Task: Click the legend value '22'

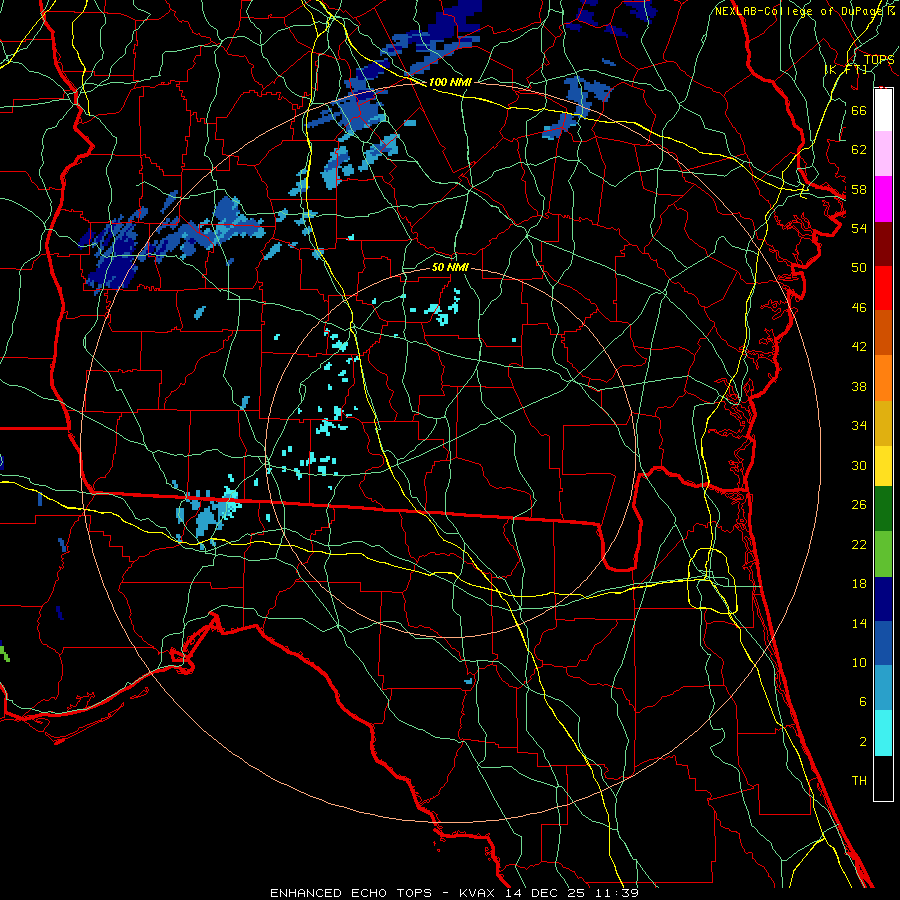Action: click(x=859, y=544)
